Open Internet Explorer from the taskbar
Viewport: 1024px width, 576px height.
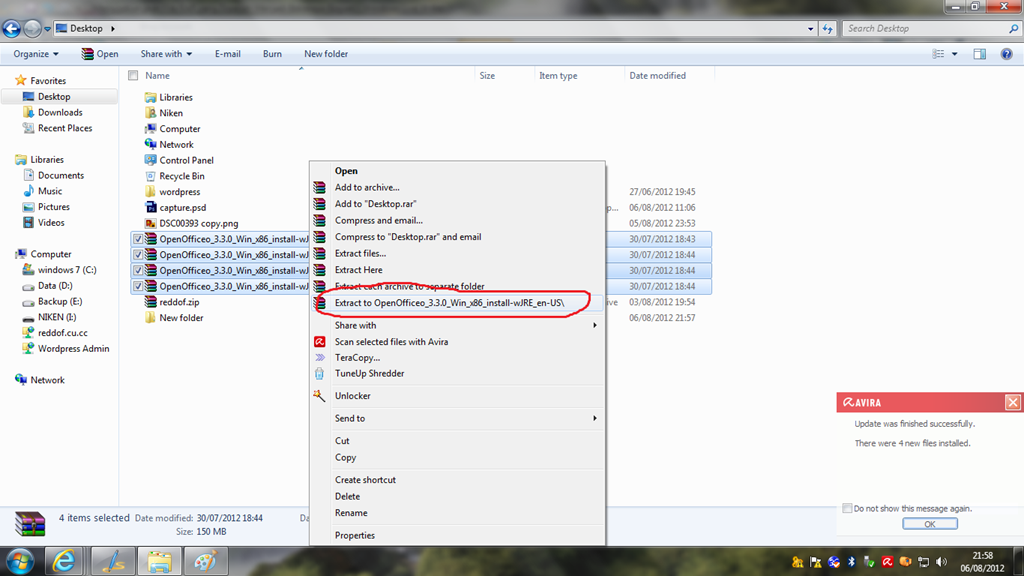pyautogui.click(x=64, y=561)
